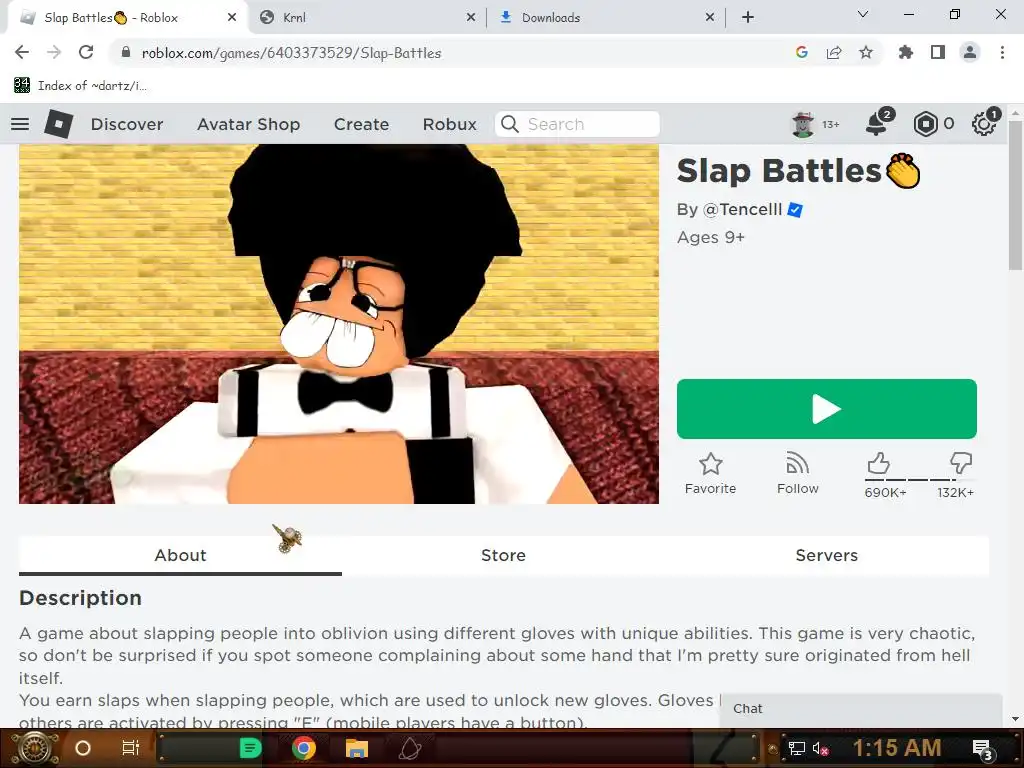Image resolution: width=1024 pixels, height=768 pixels.
Task: Open the Robux balance icon
Action: 925,124
